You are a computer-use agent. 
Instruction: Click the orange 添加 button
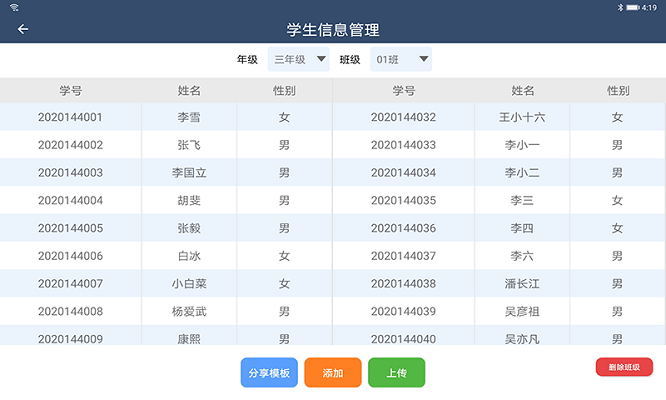tap(333, 373)
